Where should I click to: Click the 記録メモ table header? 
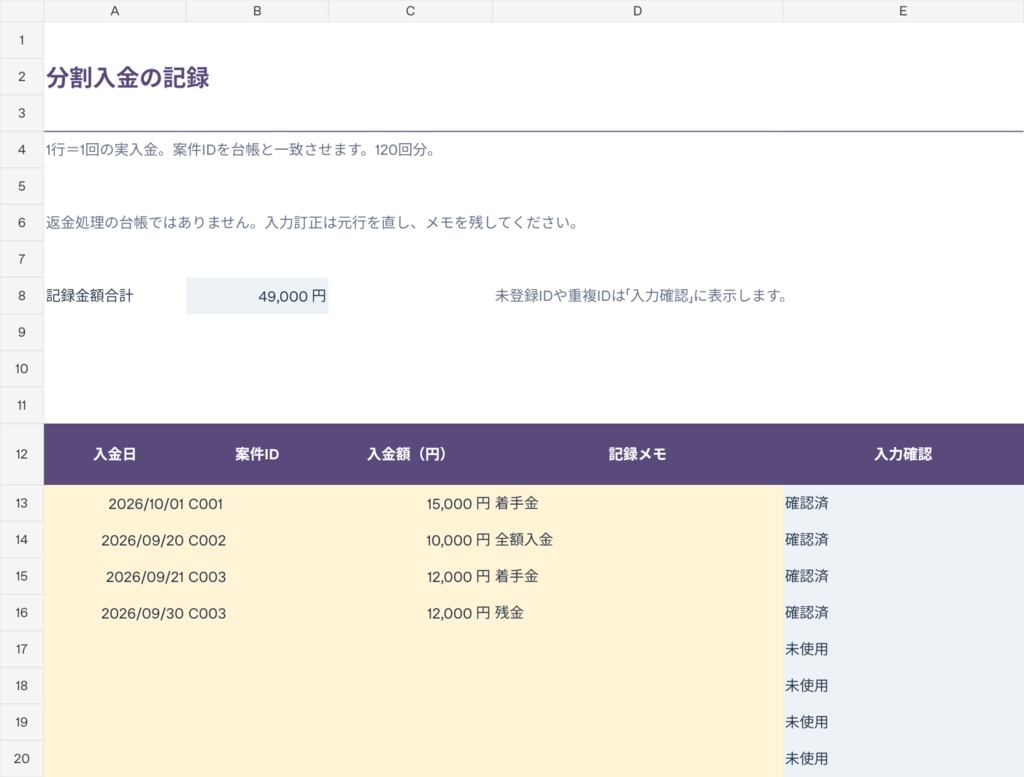click(637, 454)
